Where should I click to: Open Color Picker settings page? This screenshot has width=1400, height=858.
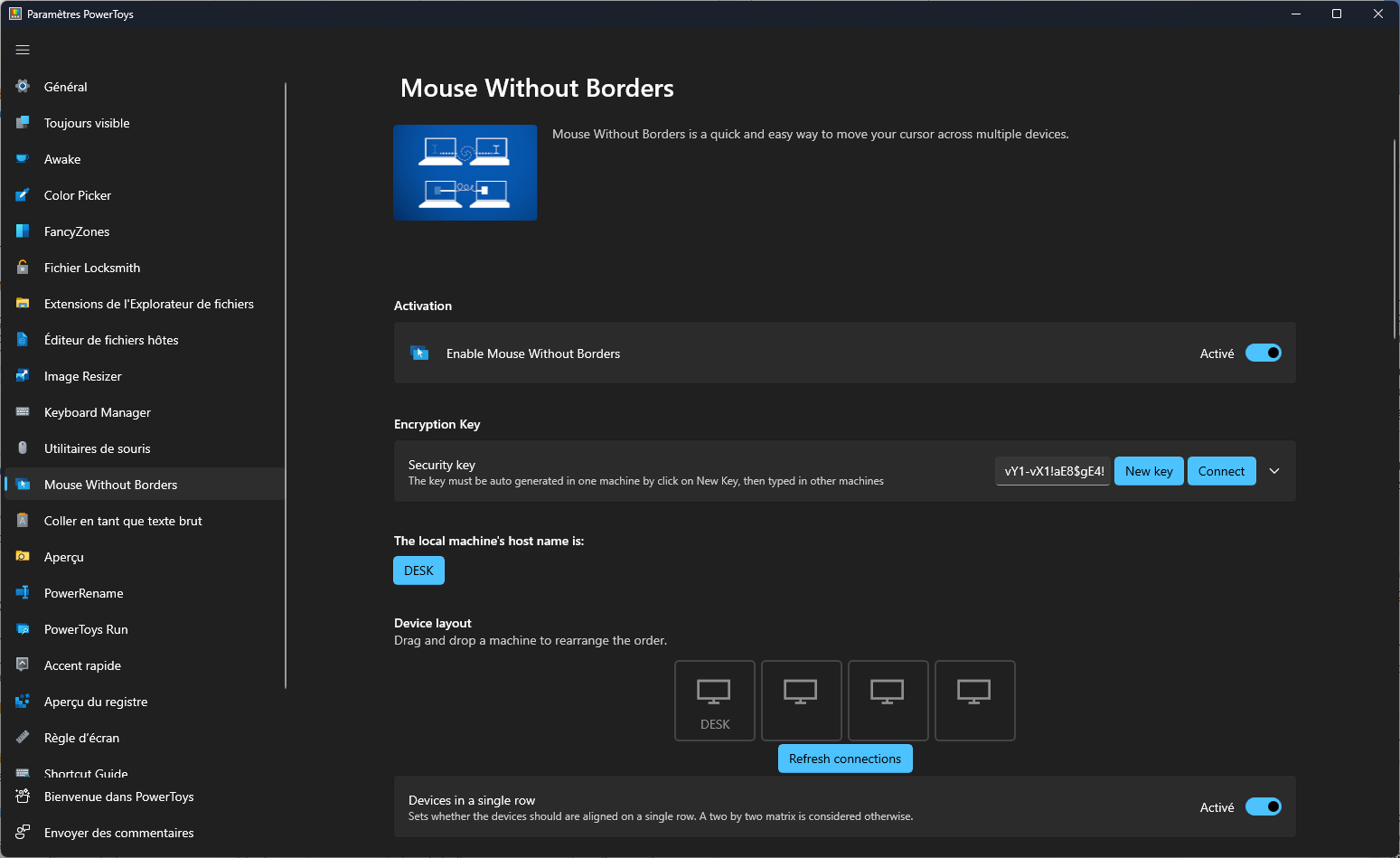[145, 195]
